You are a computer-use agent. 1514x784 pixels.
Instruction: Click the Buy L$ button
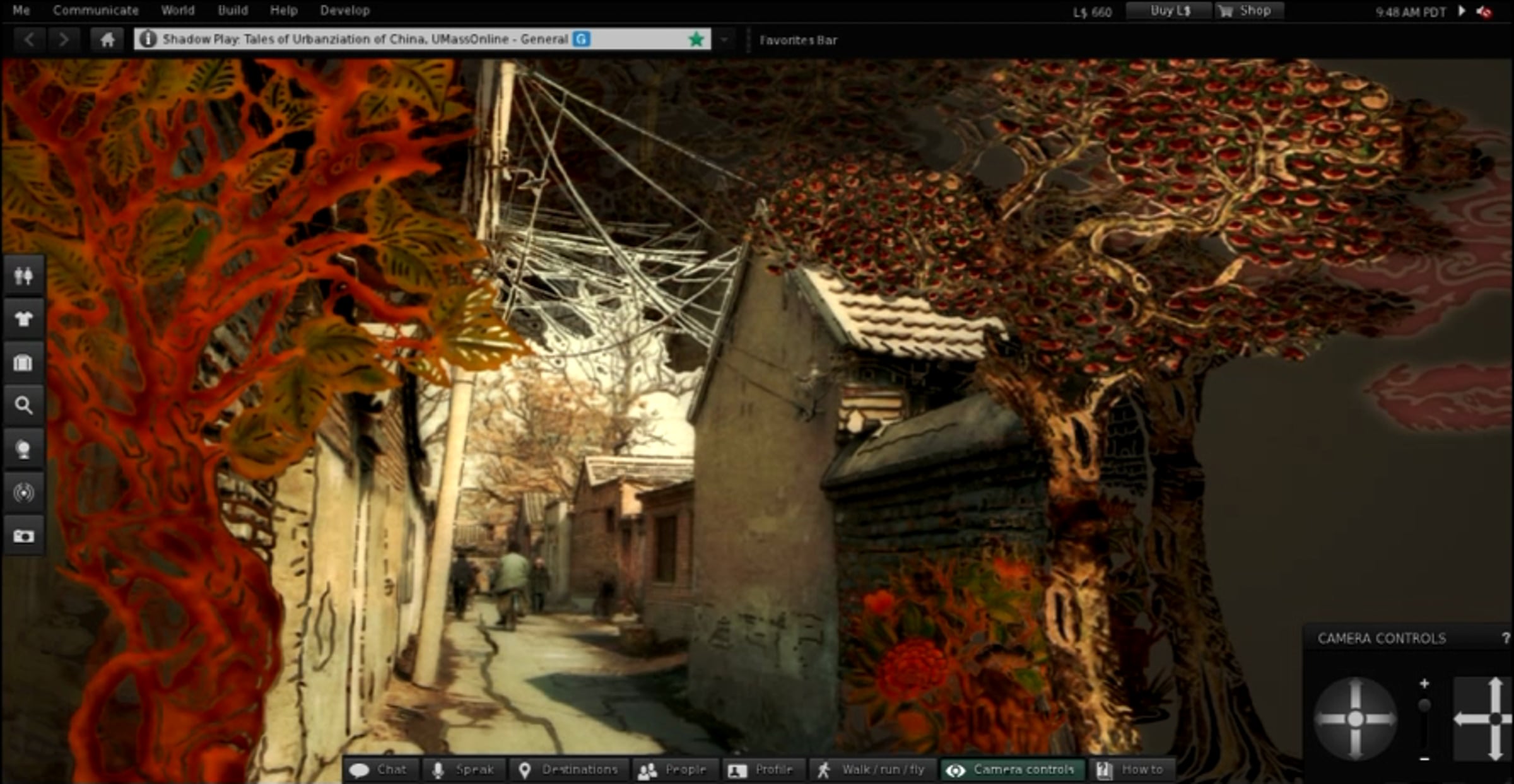tap(1169, 11)
